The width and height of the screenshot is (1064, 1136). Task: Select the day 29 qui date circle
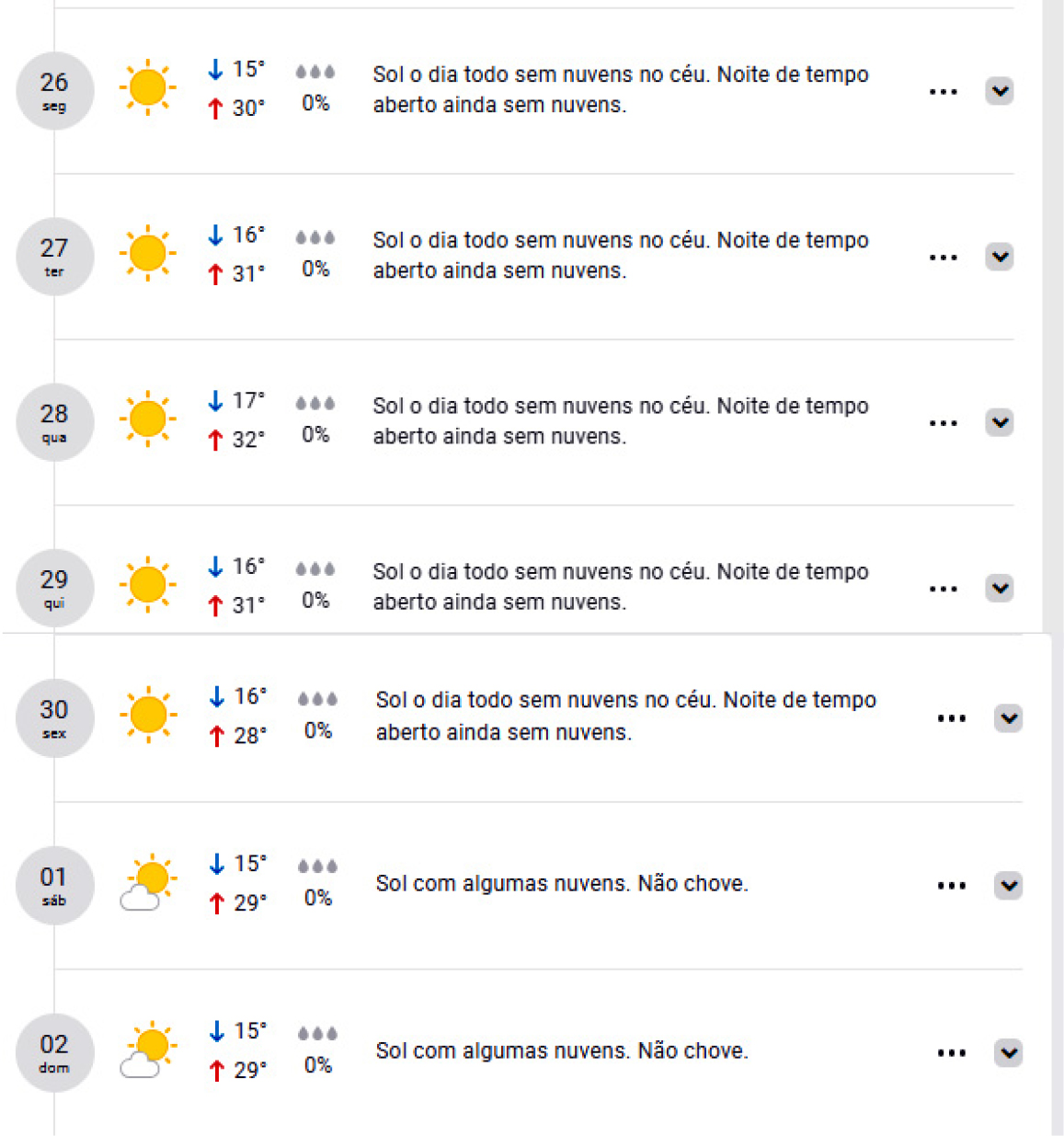[x=54, y=588]
